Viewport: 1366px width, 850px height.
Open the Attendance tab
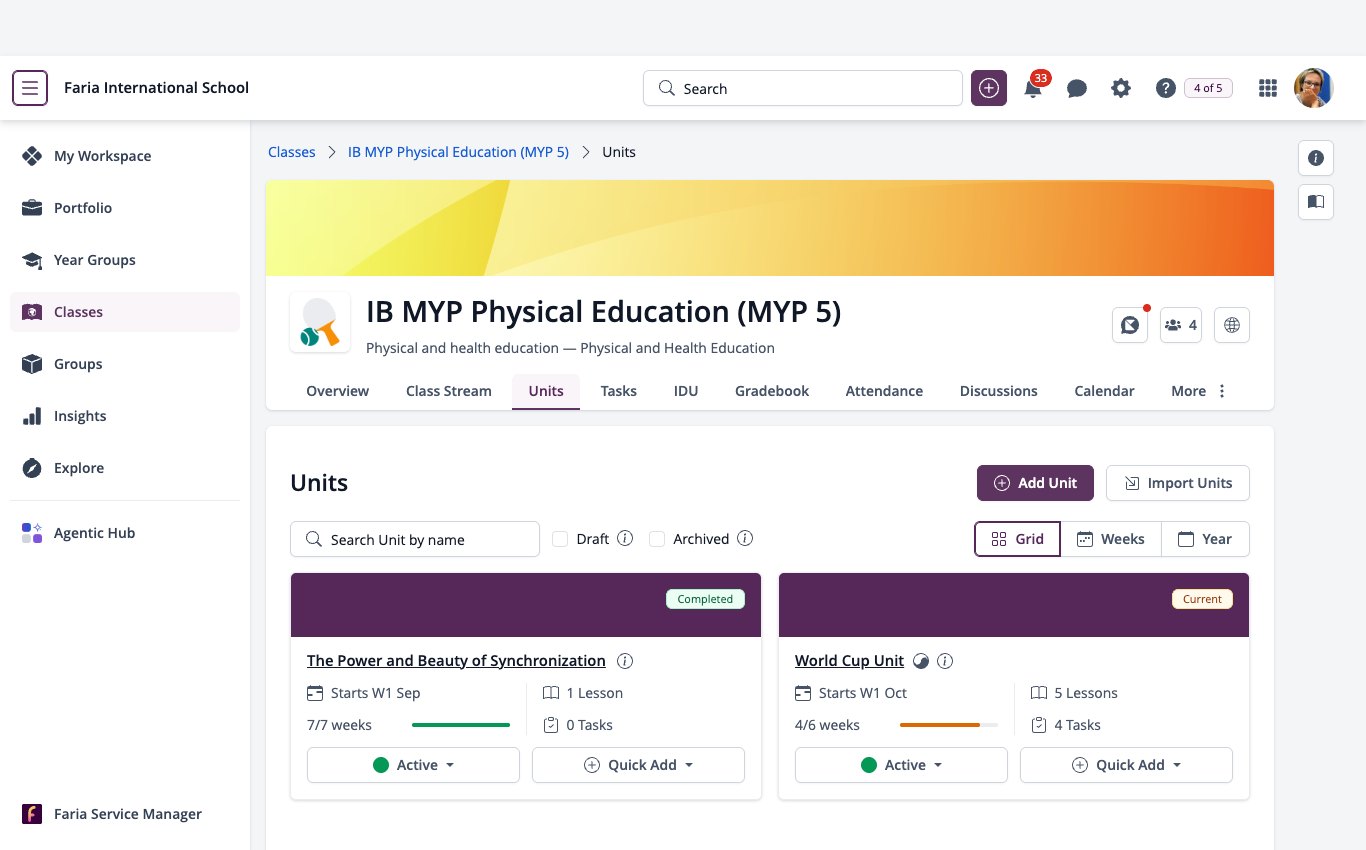pyautogui.click(x=884, y=391)
